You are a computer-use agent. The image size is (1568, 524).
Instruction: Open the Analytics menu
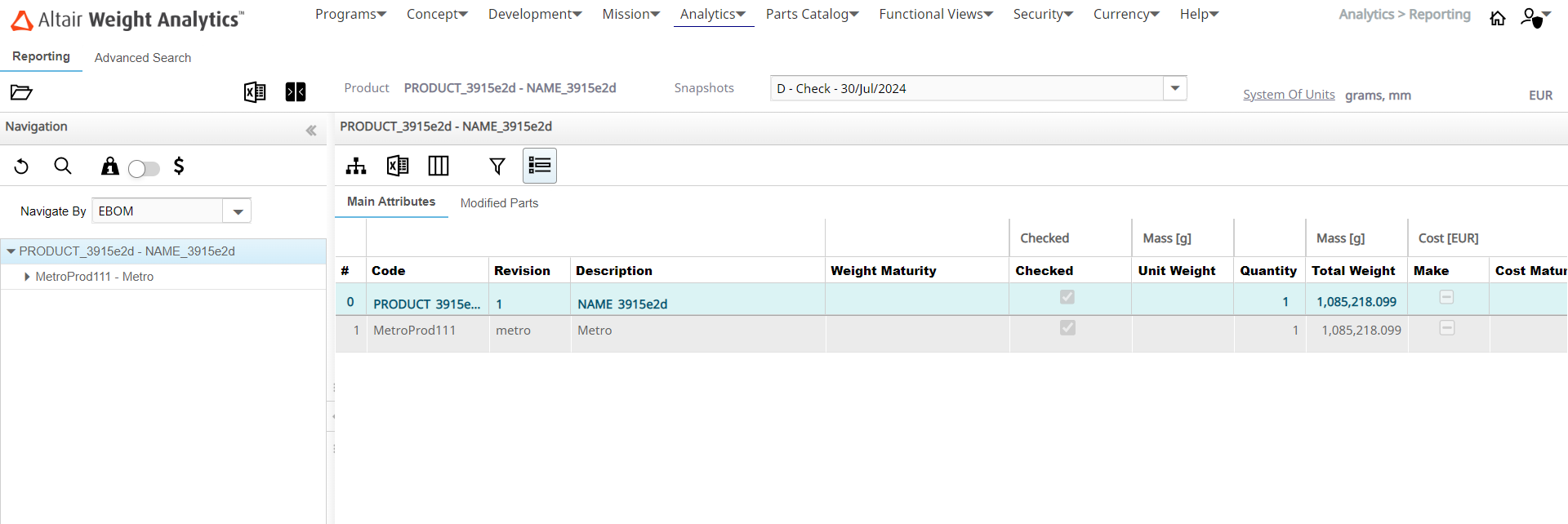pos(713,14)
